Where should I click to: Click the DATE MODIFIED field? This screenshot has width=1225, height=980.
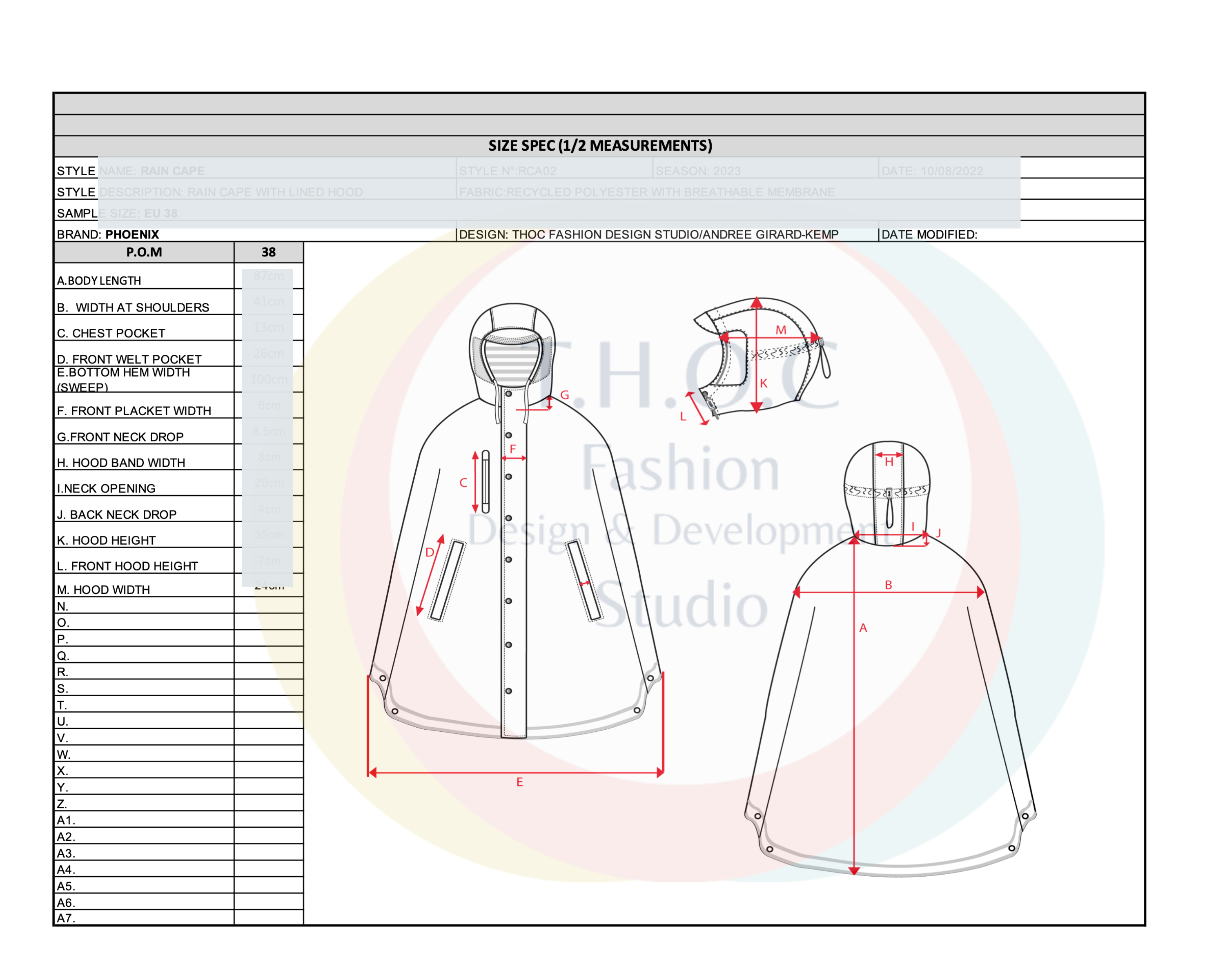point(929,234)
